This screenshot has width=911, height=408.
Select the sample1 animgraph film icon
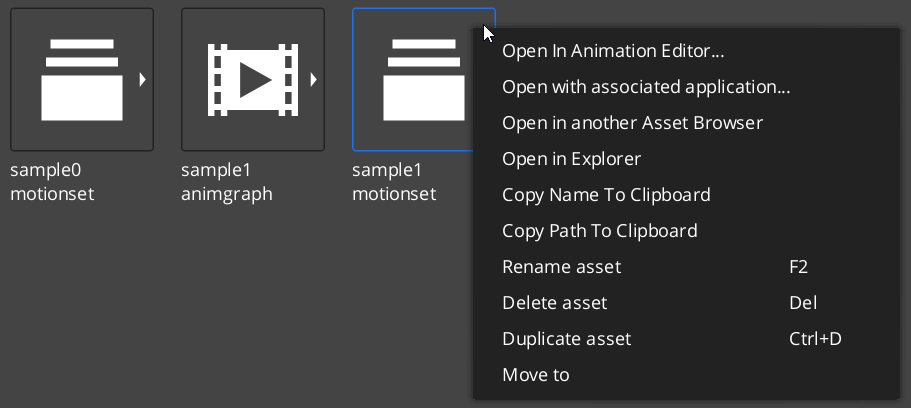click(x=252, y=79)
